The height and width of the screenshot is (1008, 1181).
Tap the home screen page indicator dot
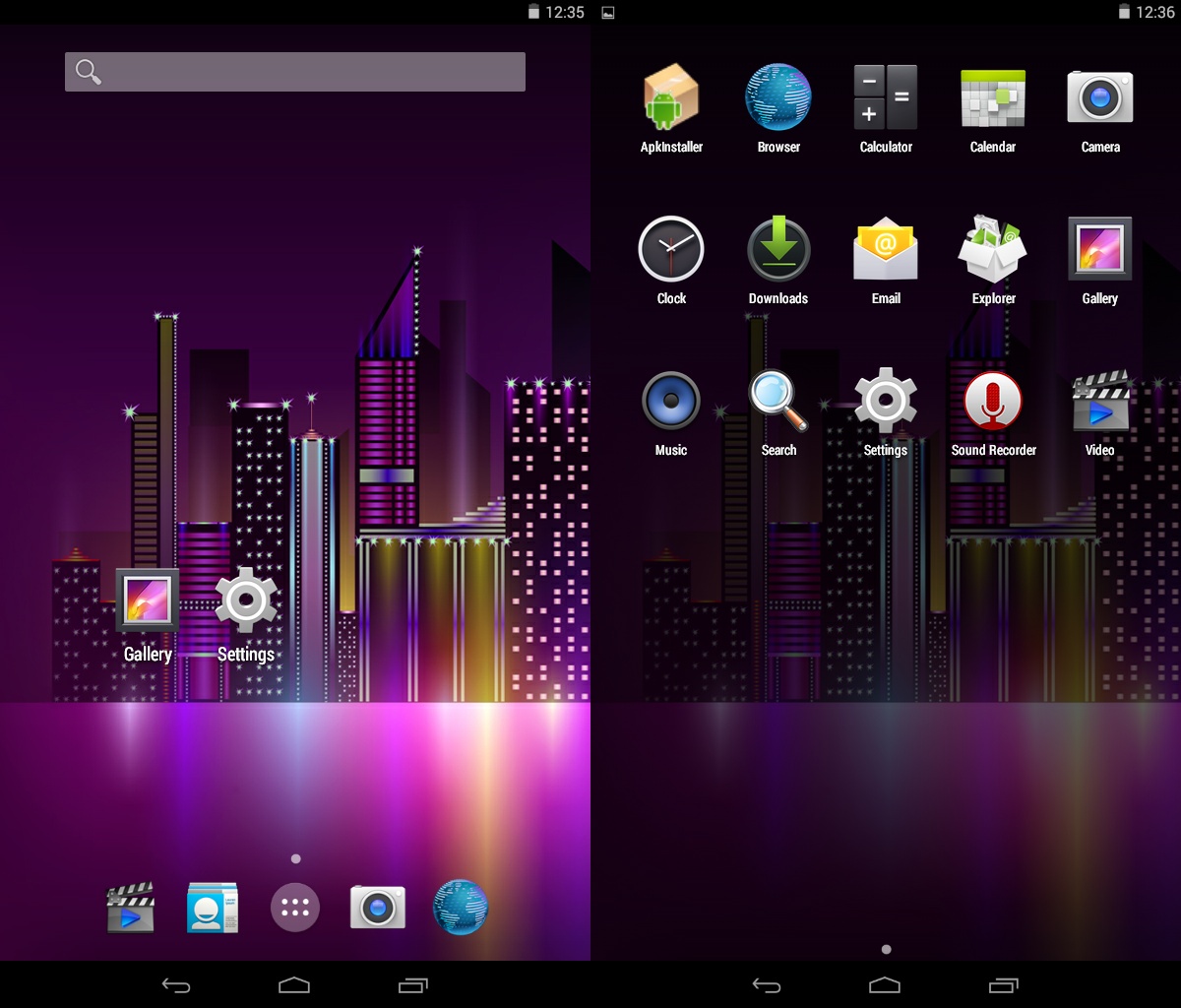[295, 858]
